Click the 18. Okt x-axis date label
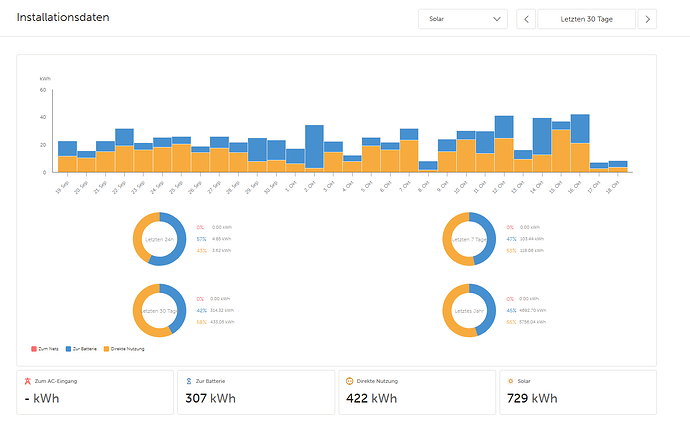This screenshot has height=424, width=690. click(x=612, y=188)
